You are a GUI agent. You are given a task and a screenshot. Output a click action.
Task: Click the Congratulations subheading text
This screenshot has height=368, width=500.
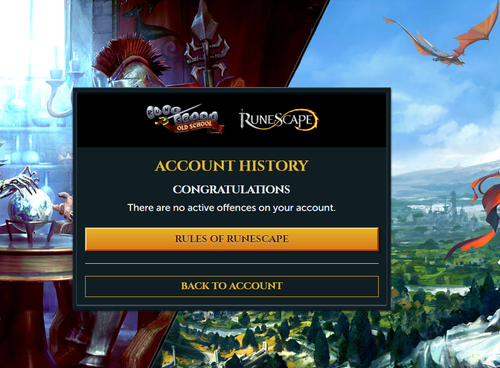[232, 189]
